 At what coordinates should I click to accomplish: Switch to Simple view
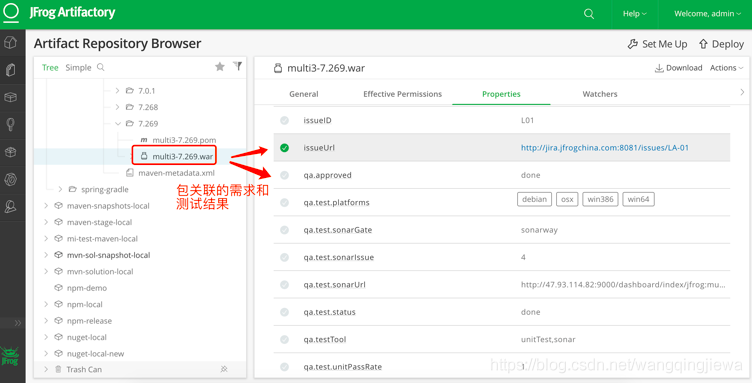(x=78, y=68)
